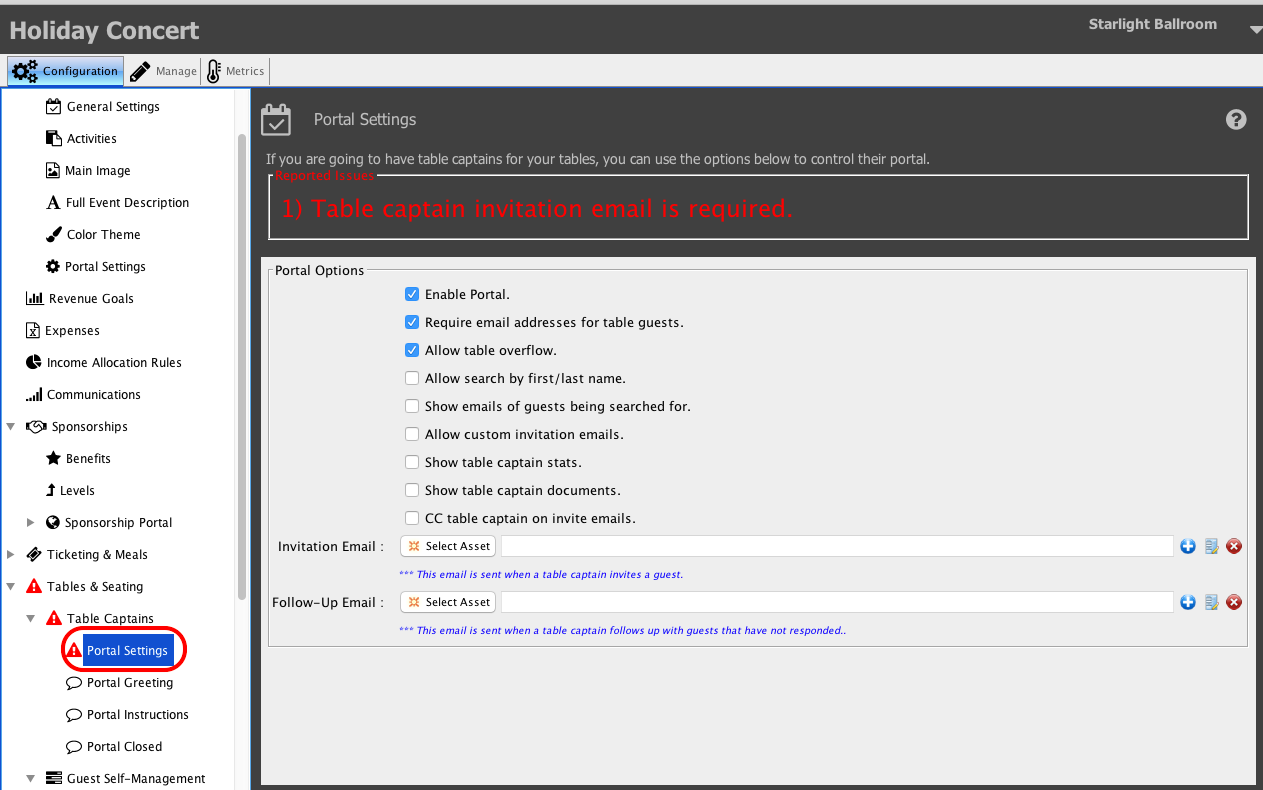Open the Portal Instructions tree item
Image resolution: width=1263 pixels, height=790 pixels.
(138, 715)
